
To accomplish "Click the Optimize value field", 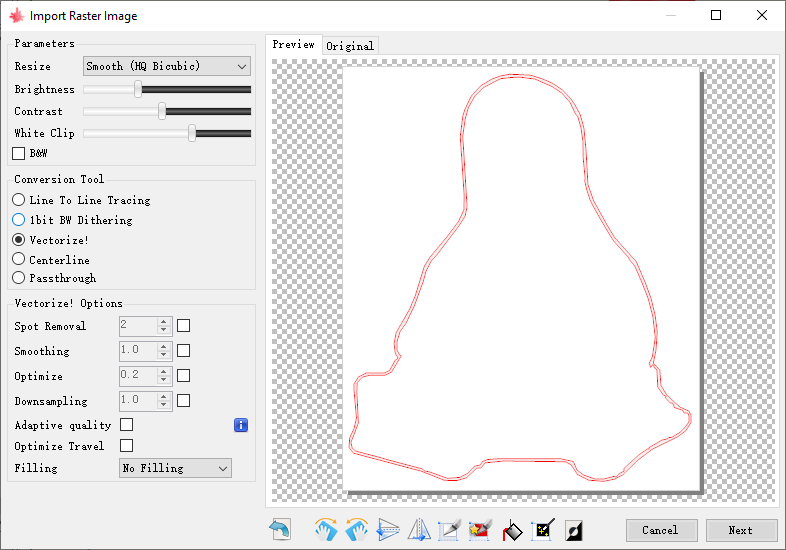I will [138, 376].
